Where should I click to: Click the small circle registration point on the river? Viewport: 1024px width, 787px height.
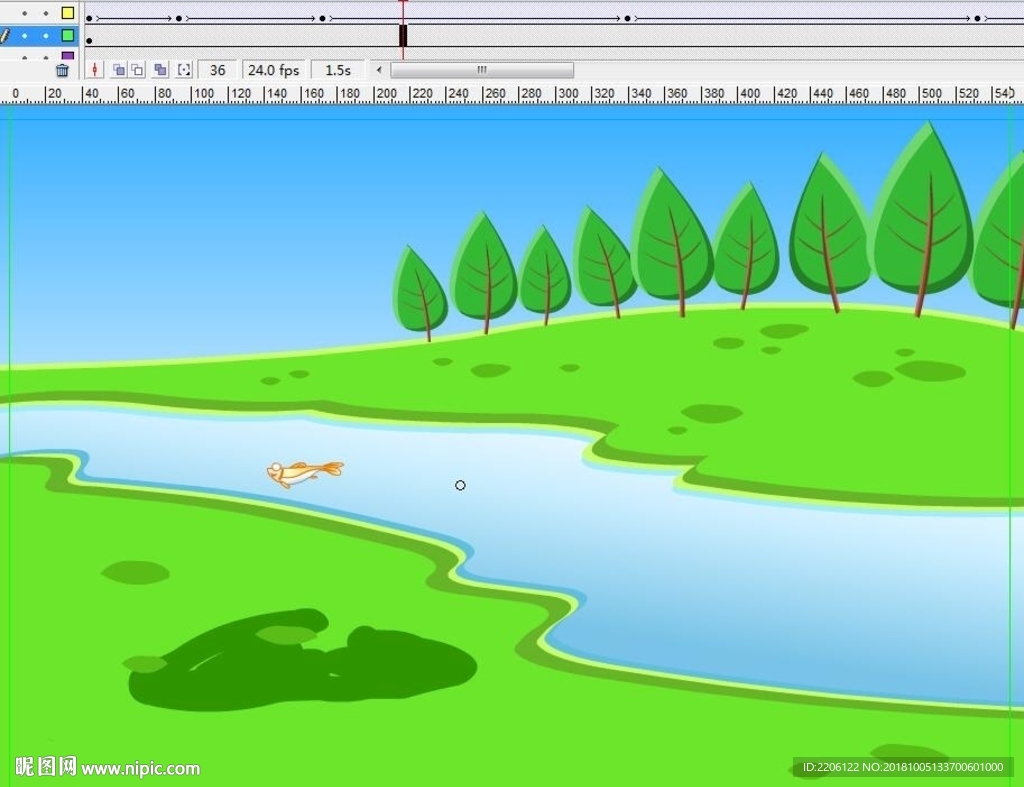pos(460,485)
